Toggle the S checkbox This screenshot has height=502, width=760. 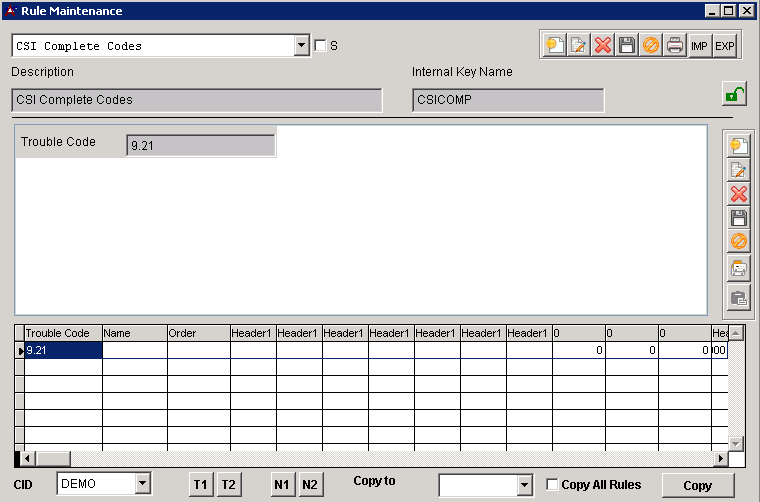[320, 46]
